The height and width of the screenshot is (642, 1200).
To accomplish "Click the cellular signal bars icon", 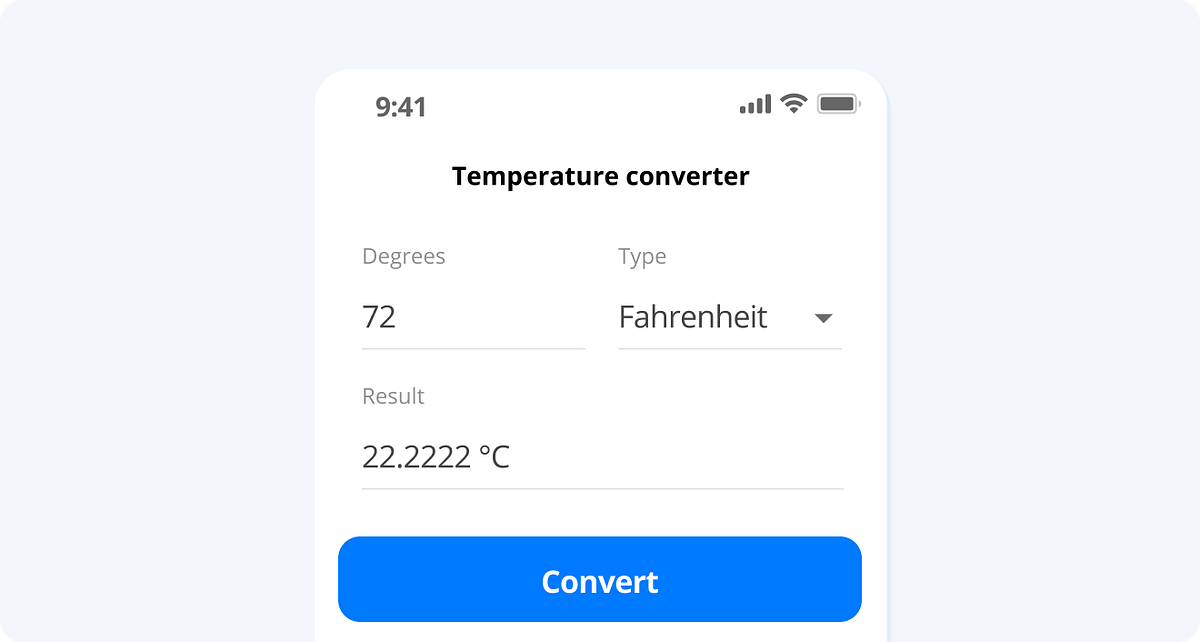I will (x=757, y=102).
